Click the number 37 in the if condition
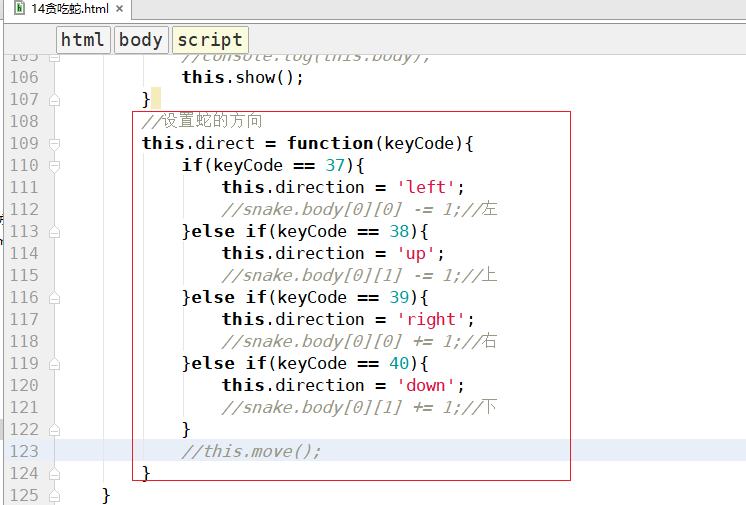The width and height of the screenshot is (746, 505). click(x=336, y=165)
